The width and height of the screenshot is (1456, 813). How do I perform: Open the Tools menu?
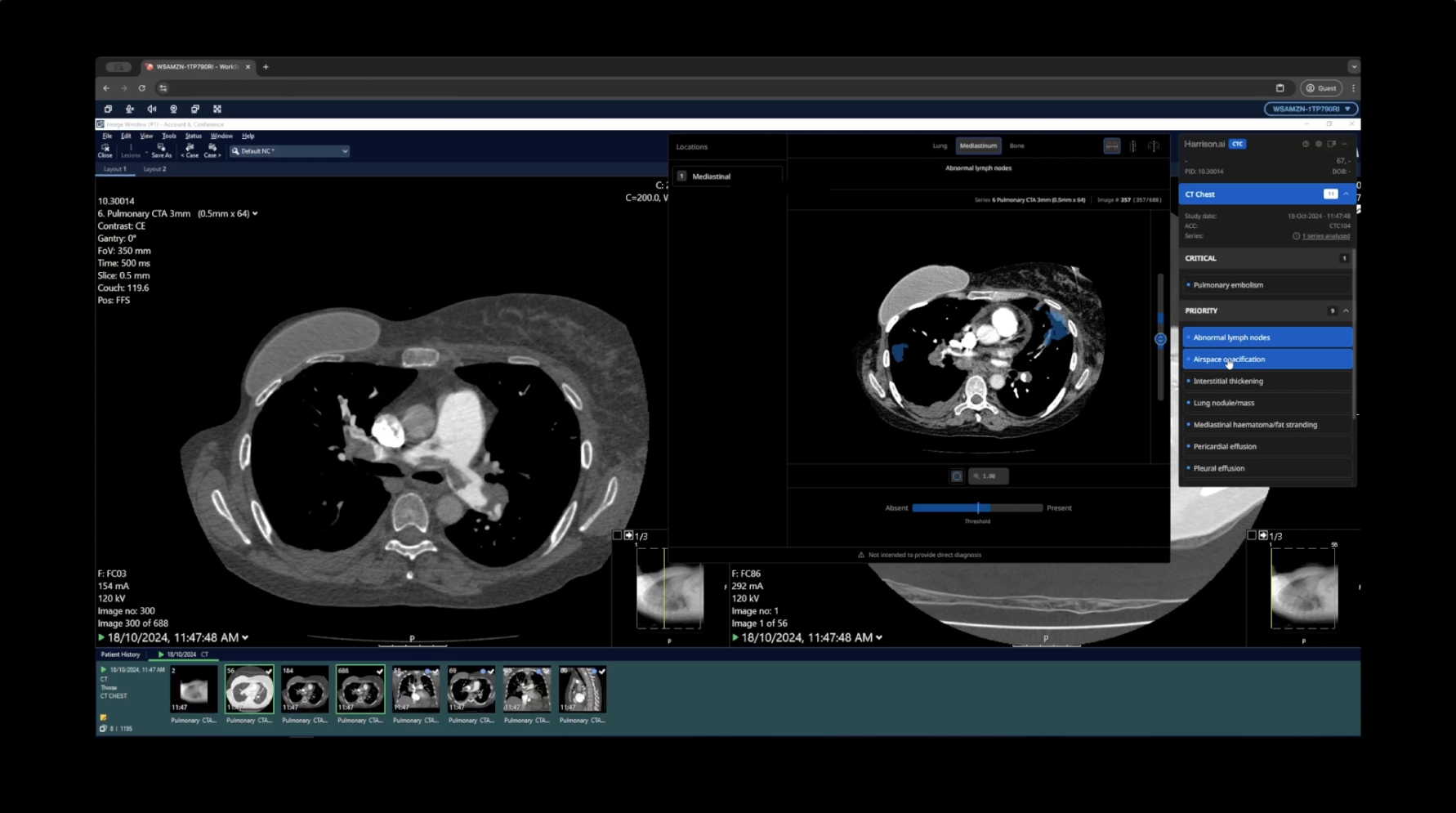tap(168, 136)
